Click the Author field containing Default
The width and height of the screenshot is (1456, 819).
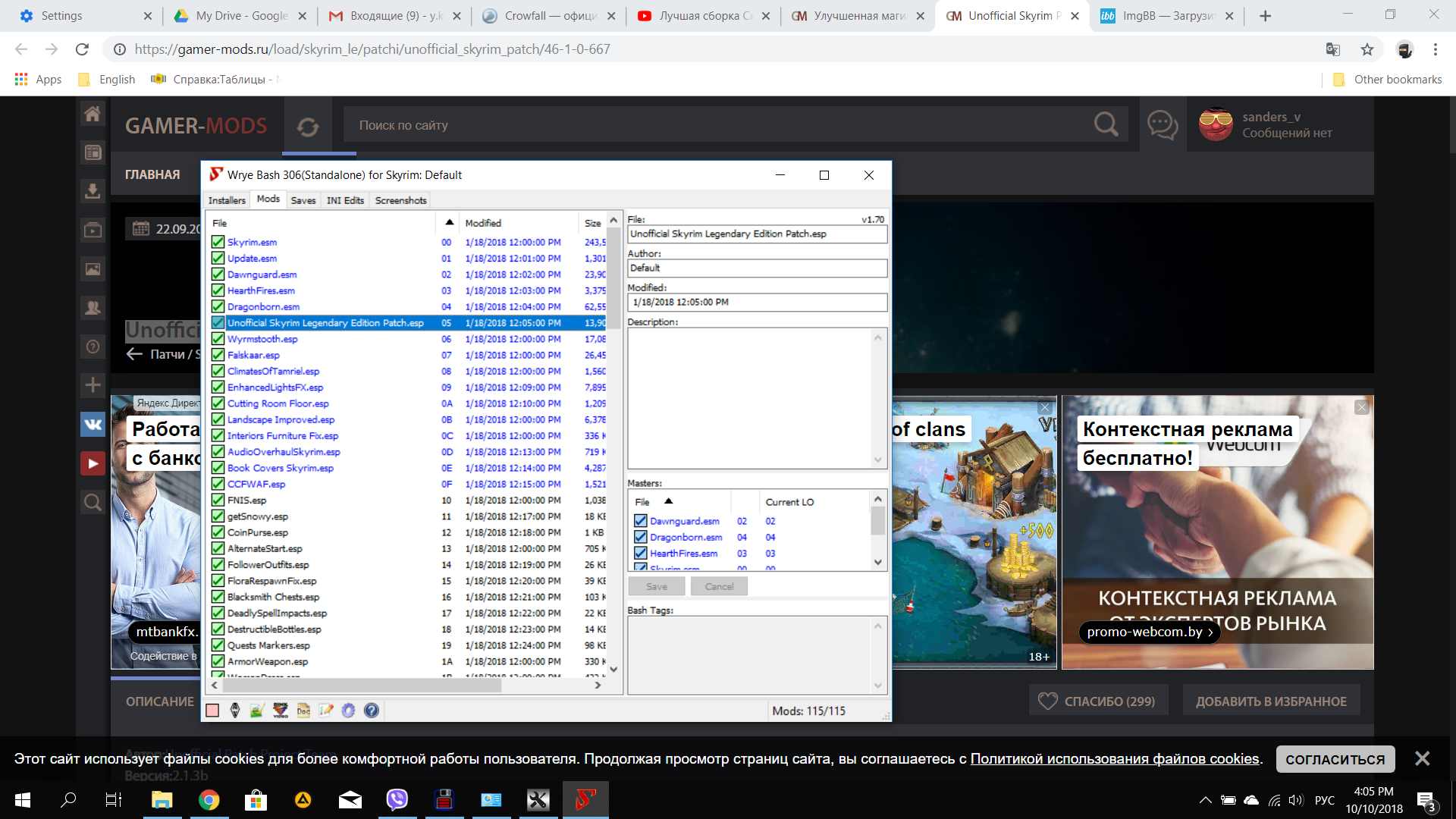[x=758, y=268]
